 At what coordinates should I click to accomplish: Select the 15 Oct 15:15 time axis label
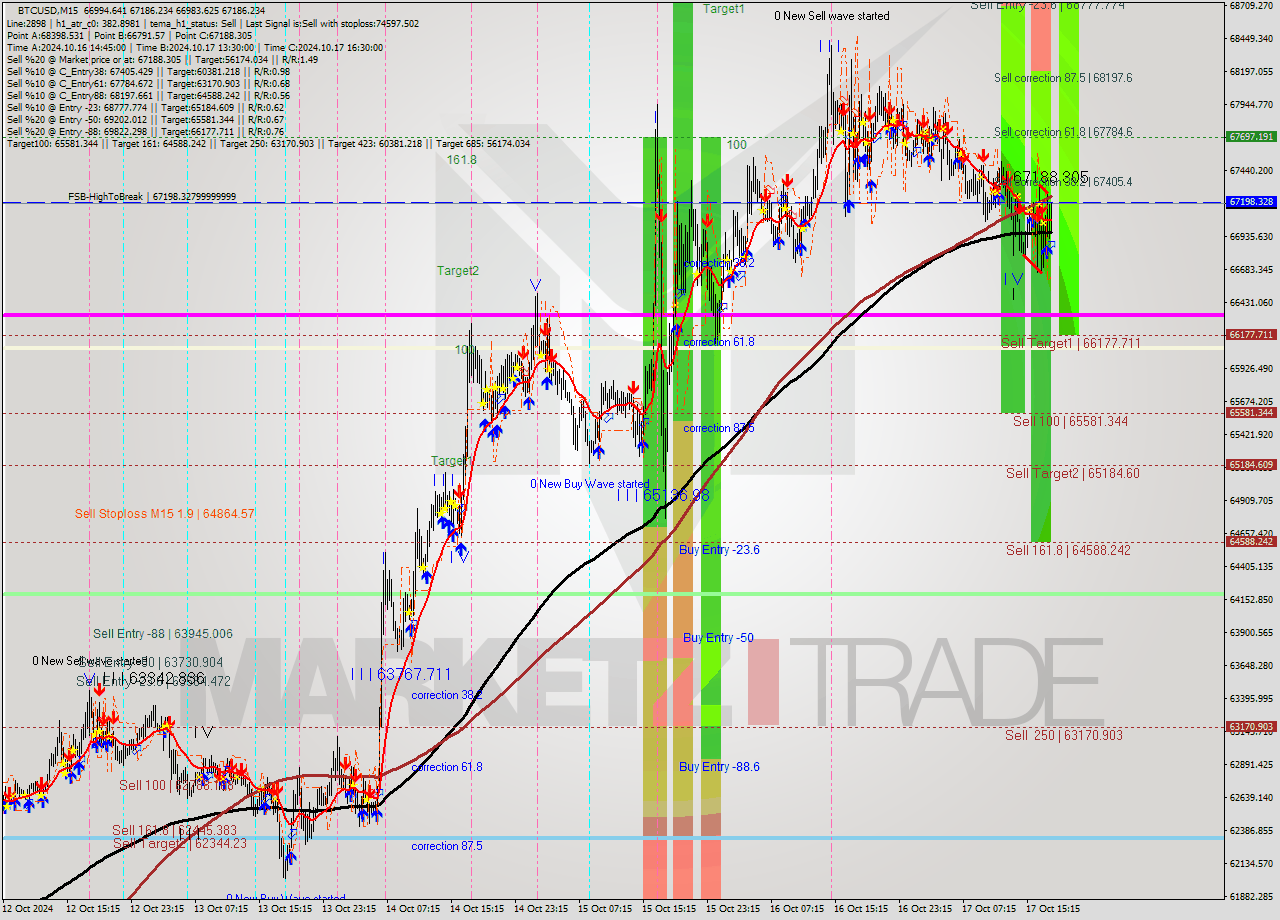tap(669, 909)
